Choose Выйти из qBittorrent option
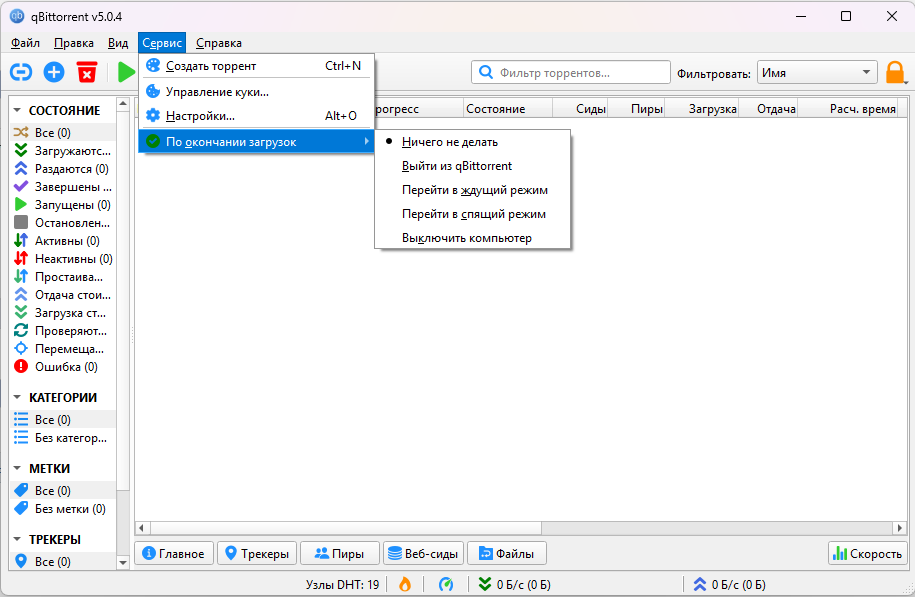The width and height of the screenshot is (915, 597). pyautogui.click(x=472, y=166)
